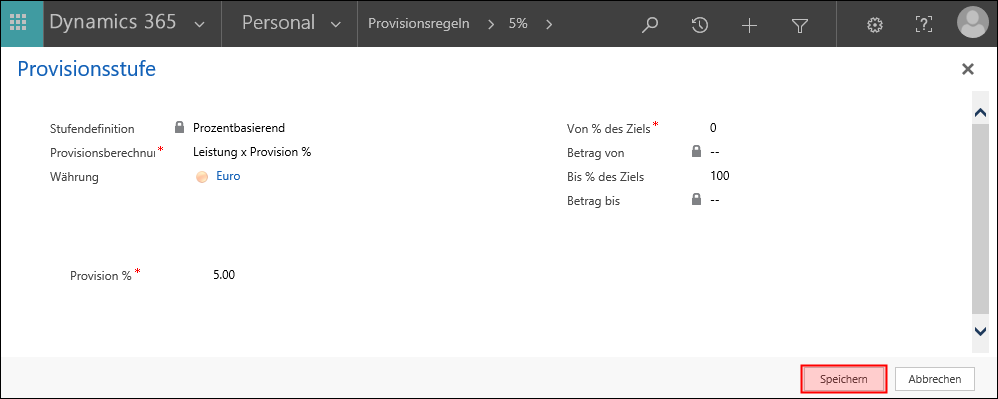Expand the Personal area dropdown

335,25
